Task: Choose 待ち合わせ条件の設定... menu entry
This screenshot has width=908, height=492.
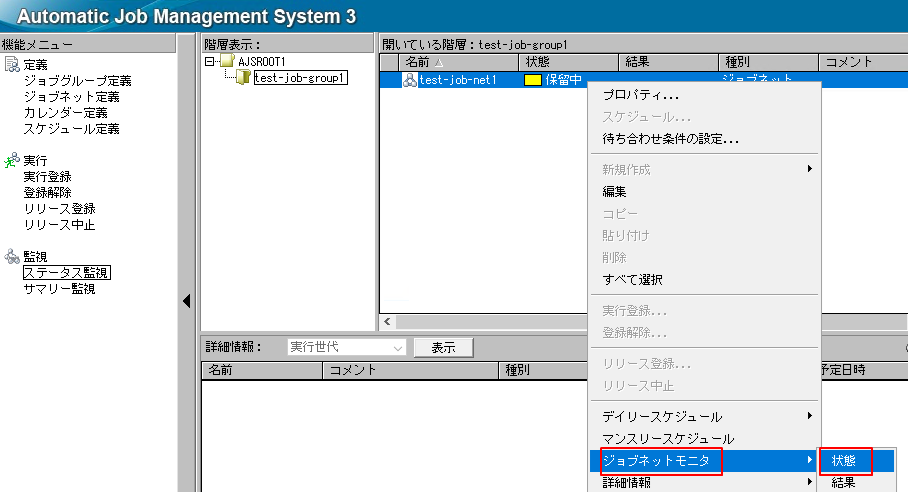Action: pyautogui.click(x=705, y=139)
